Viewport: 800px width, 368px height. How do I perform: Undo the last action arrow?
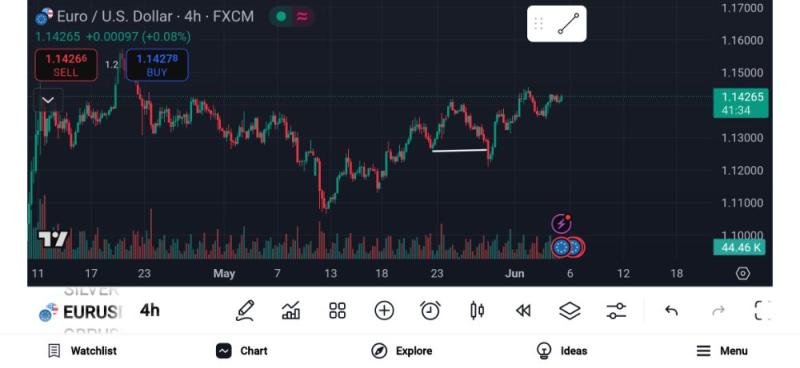coord(671,310)
